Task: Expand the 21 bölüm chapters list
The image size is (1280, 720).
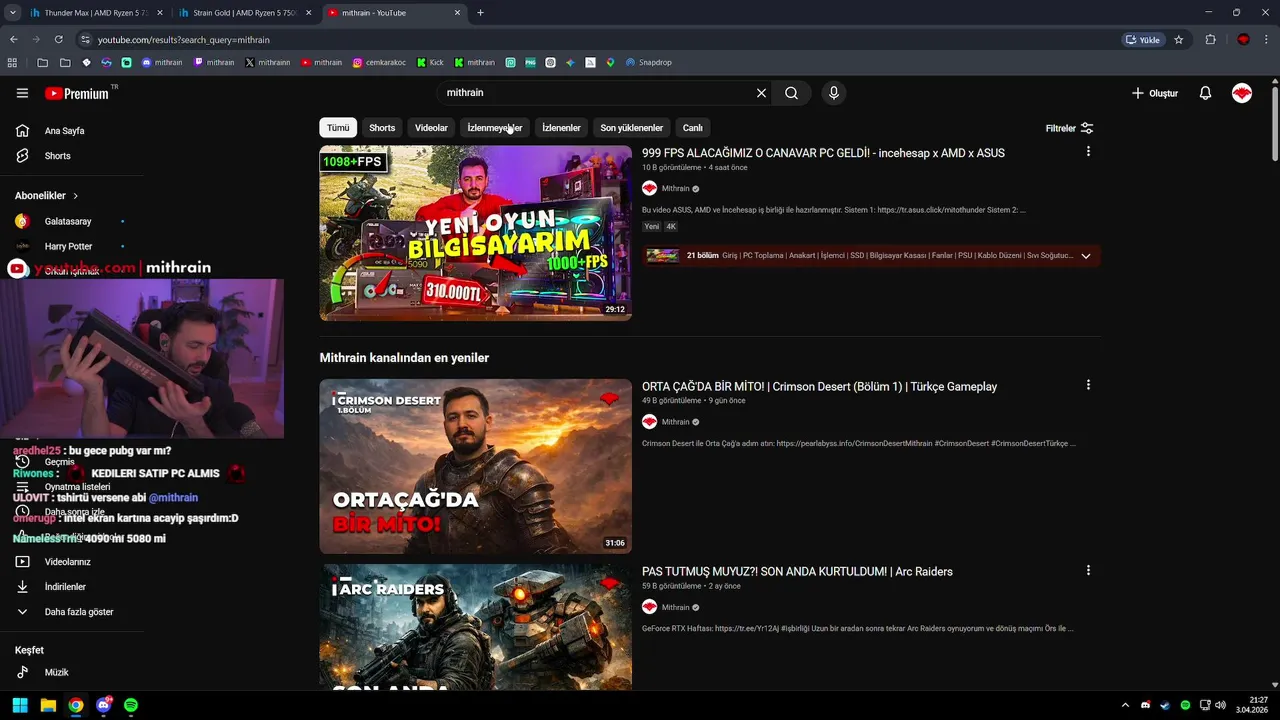Action: point(1086,256)
